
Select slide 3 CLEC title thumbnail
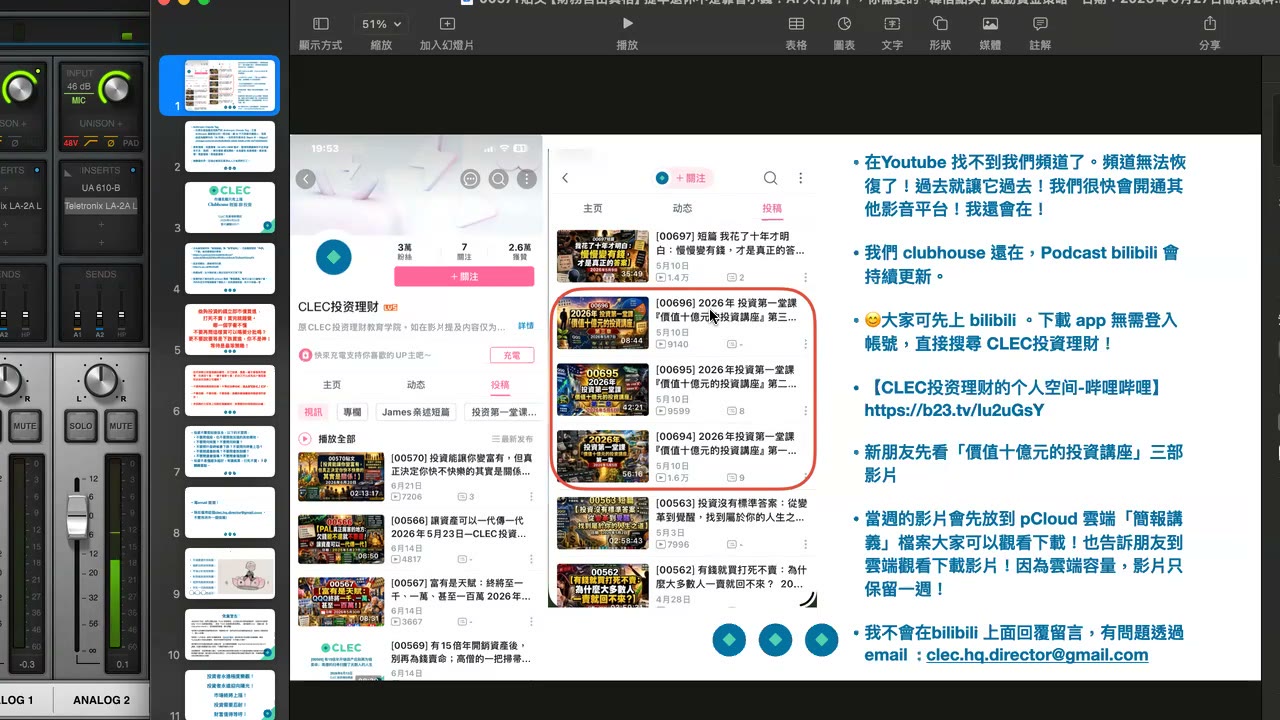[x=230, y=207]
